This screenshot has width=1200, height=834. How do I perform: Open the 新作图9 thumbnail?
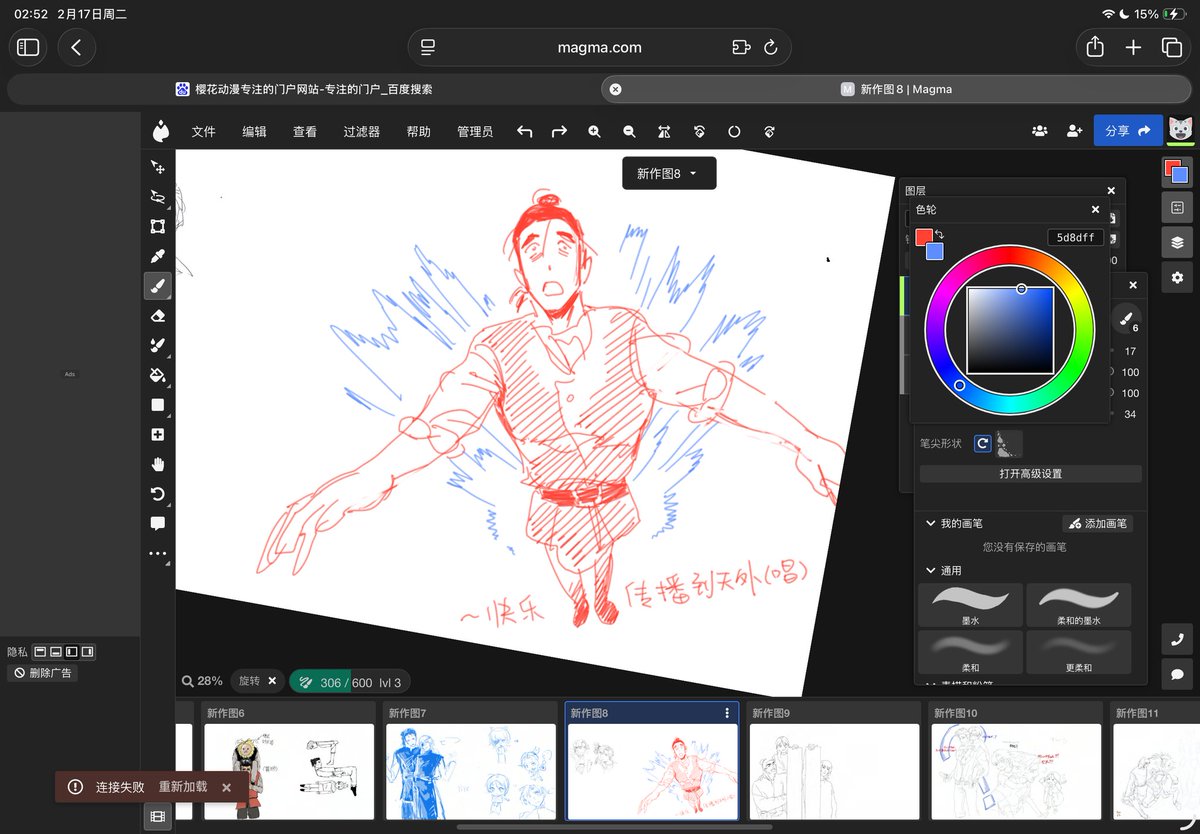point(834,772)
